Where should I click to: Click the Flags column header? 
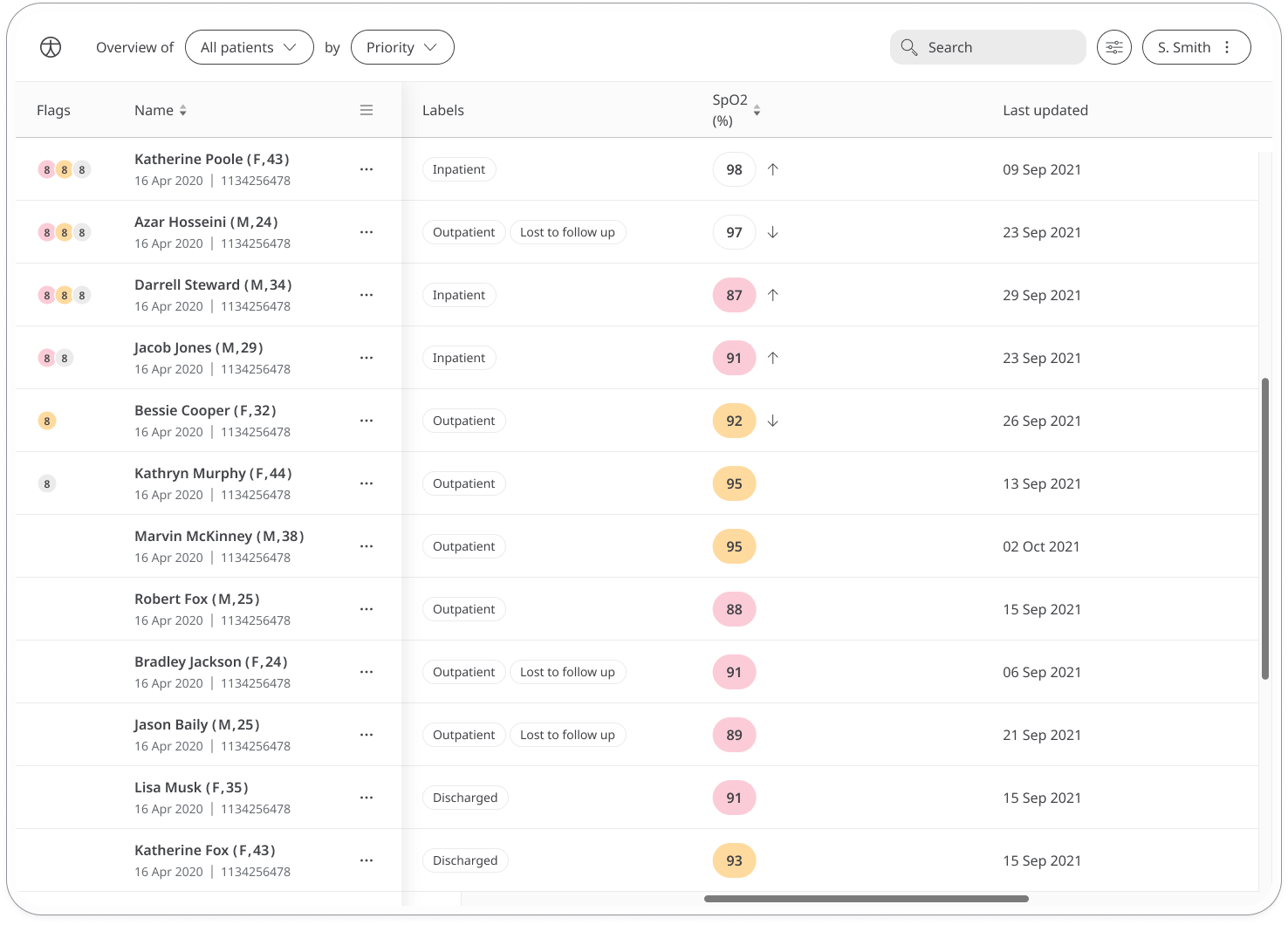[53, 110]
